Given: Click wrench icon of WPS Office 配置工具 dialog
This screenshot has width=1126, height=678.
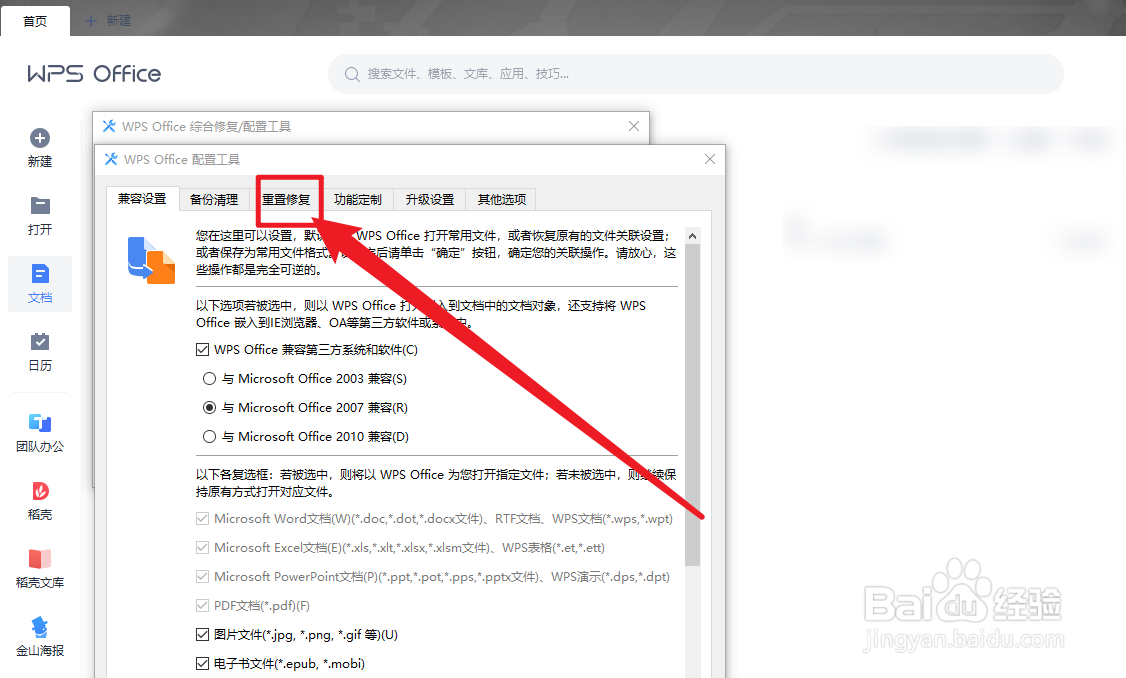Looking at the screenshot, I should pos(111,159).
